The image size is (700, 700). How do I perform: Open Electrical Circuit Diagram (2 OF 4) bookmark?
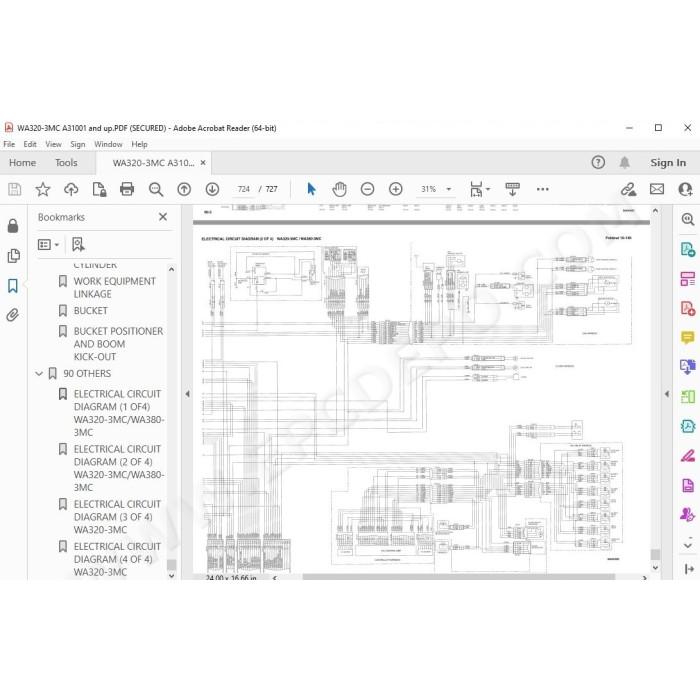click(x=118, y=468)
